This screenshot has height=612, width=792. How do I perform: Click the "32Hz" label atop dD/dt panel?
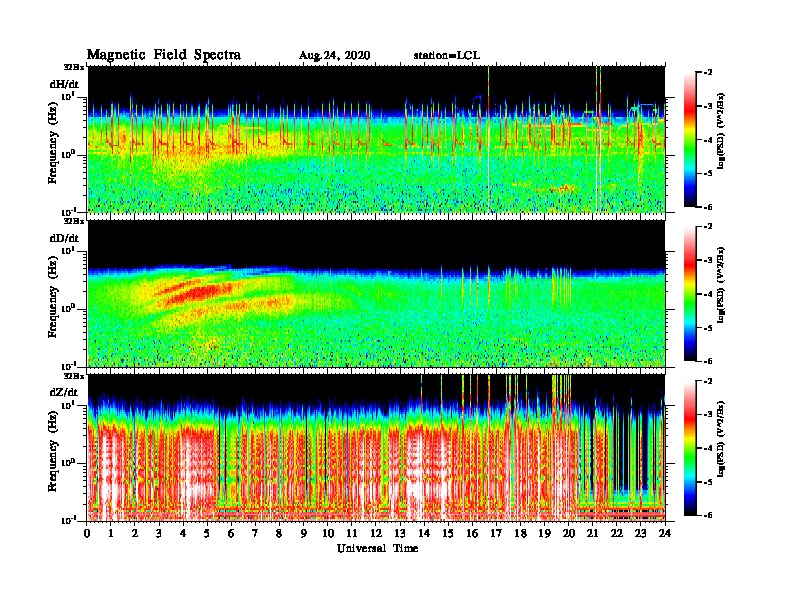[73, 221]
